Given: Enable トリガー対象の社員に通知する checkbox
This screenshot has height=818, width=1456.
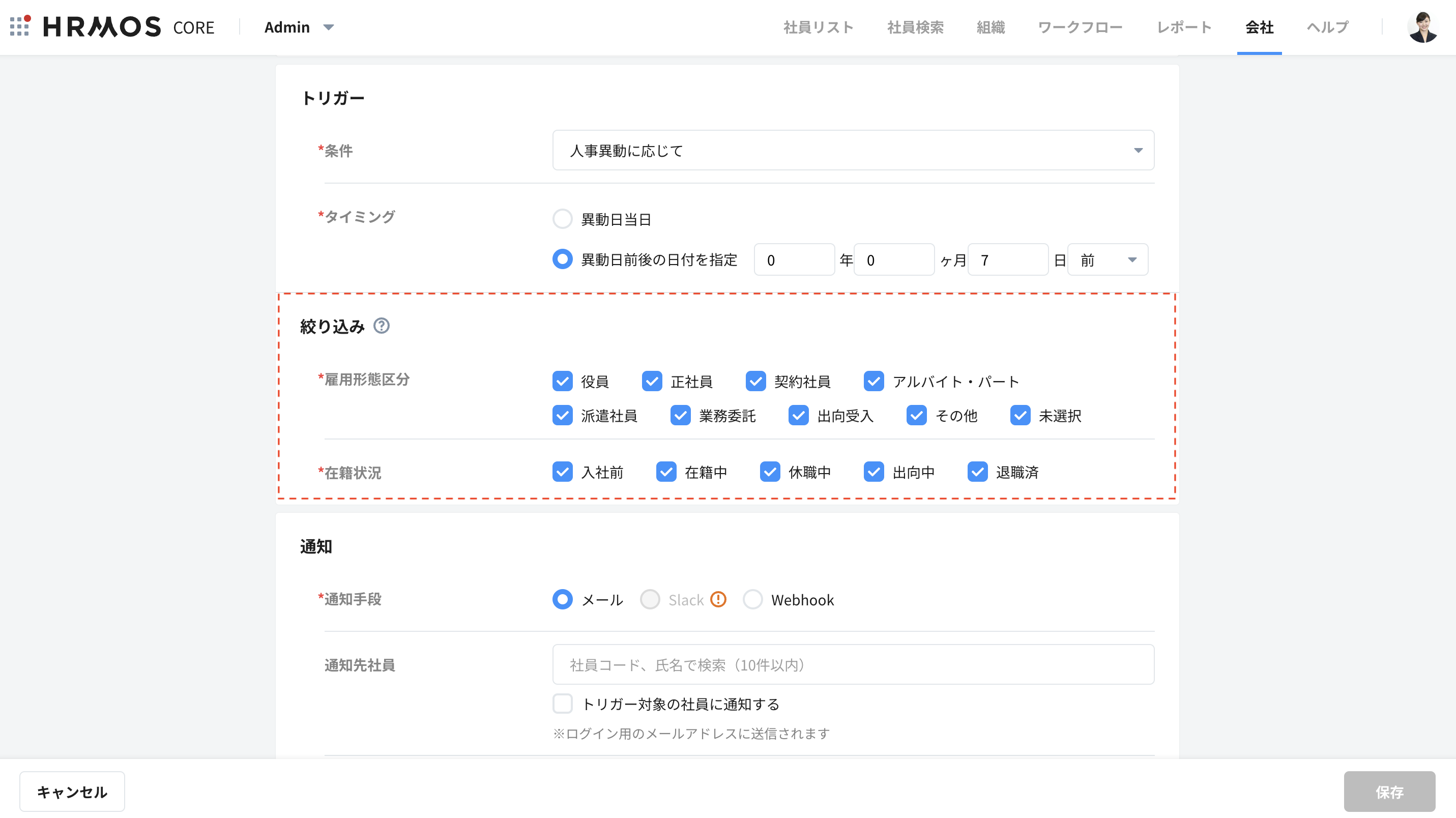Looking at the screenshot, I should 562,704.
